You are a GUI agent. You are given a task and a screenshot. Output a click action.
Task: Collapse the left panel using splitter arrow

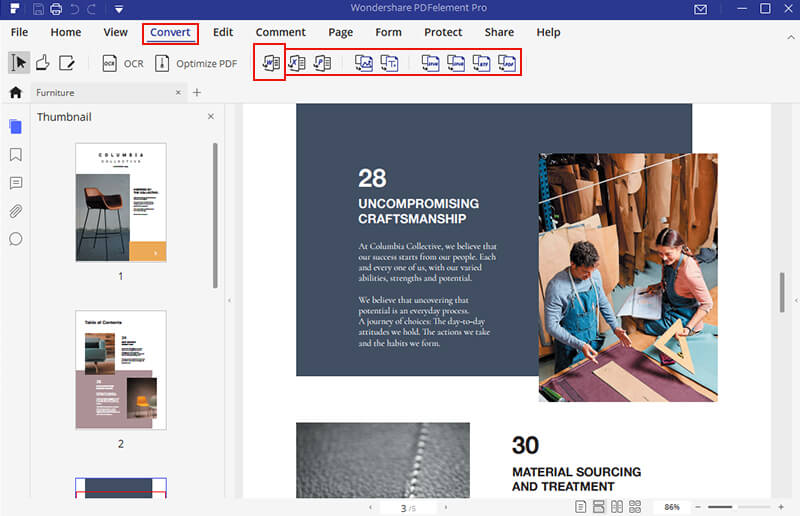coord(229,300)
